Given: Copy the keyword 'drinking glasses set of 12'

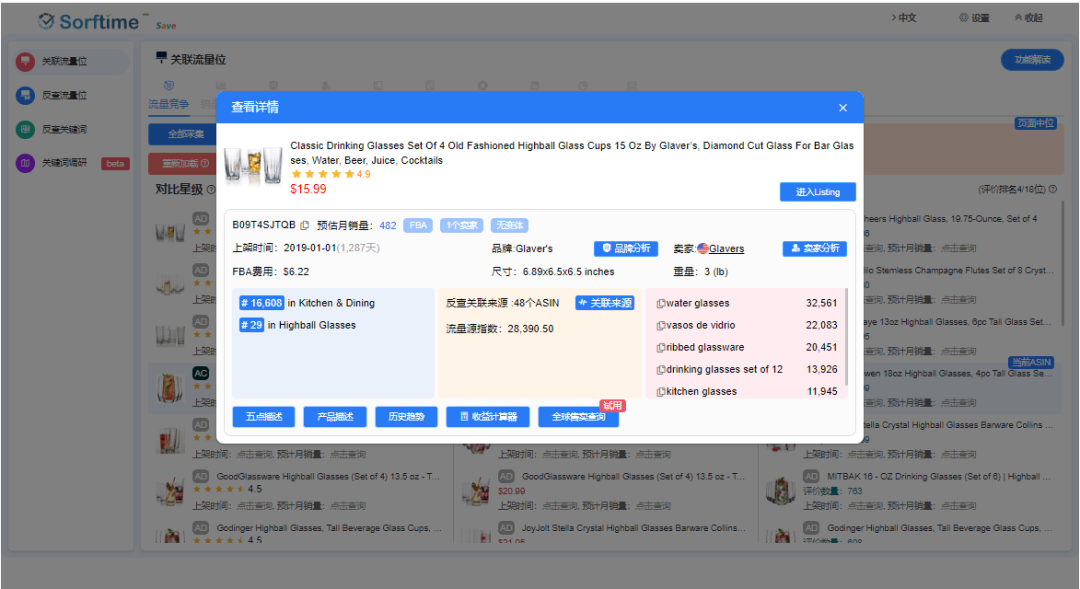Looking at the screenshot, I should pyautogui.click(x=661, y=369).
